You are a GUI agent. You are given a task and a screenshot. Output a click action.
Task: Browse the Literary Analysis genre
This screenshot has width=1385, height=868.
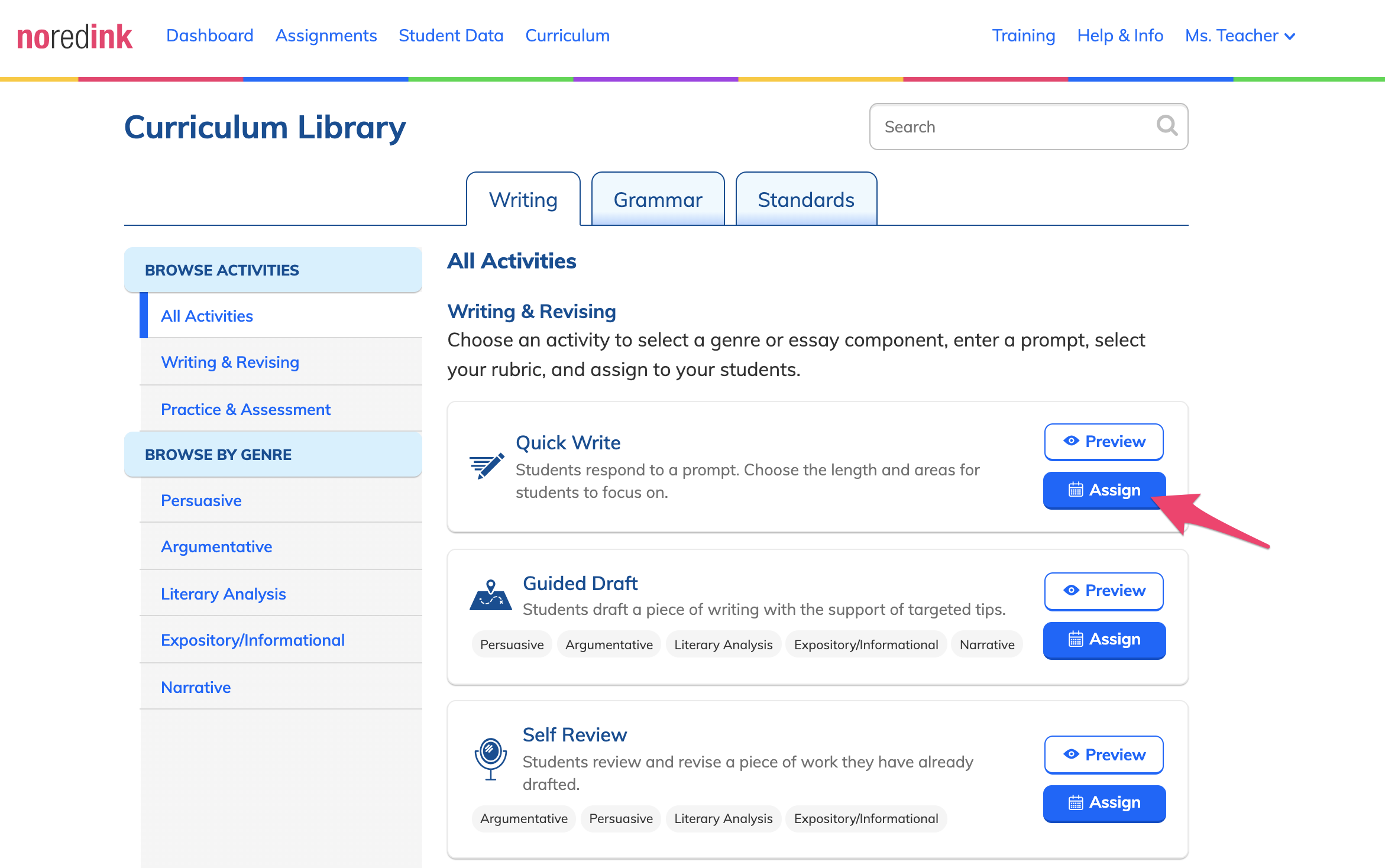coord(281,594)
